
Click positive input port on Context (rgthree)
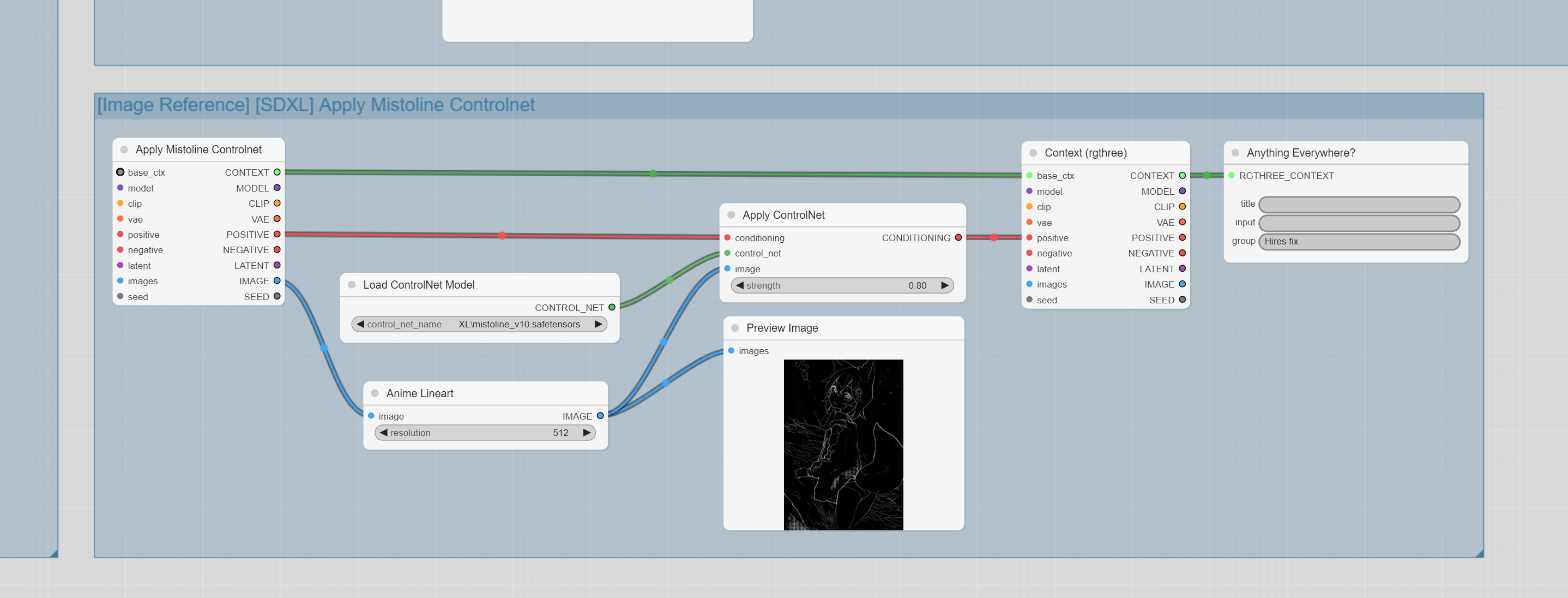click(x=1029, y=237)
